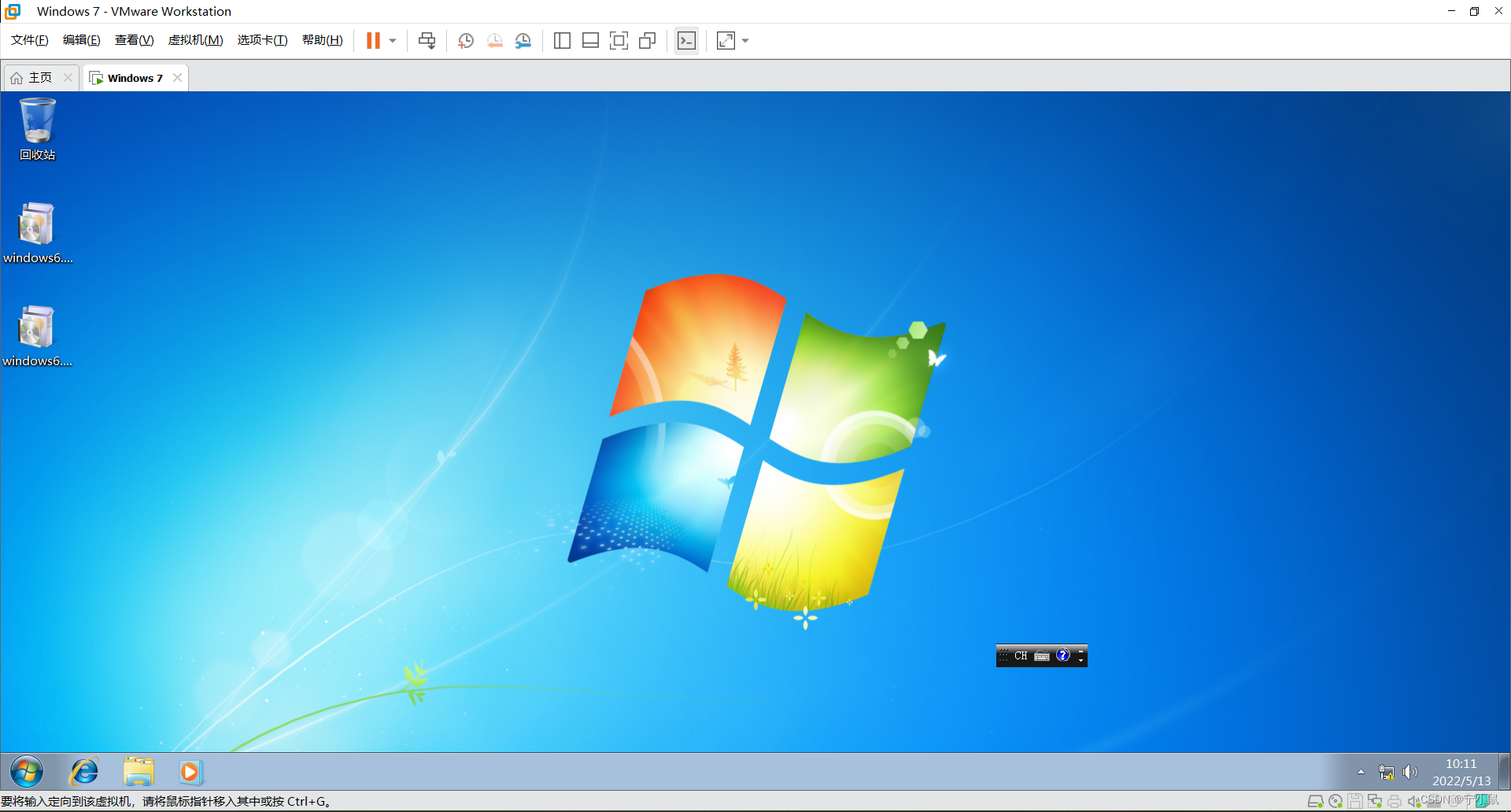The height and width of the screenshot is (812, 1511).
Task: Open the power options dropdown beside pause
Action: click(393, 41)
